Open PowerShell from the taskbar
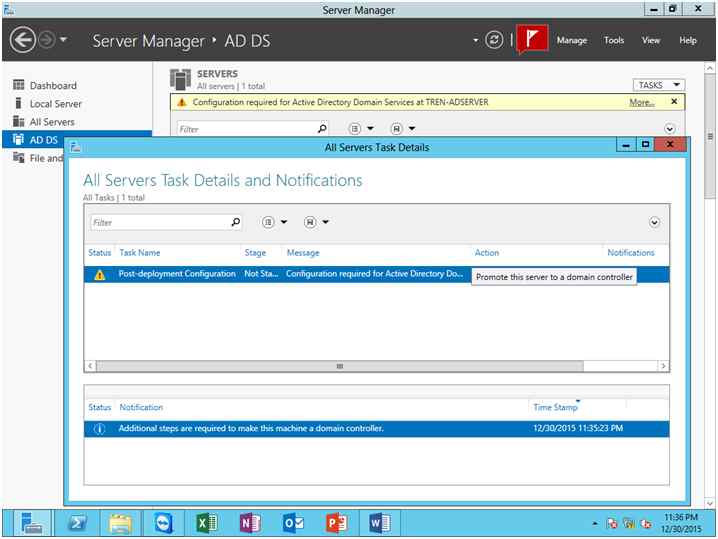The width and height of the screenshot is (718, 539). 77,523
